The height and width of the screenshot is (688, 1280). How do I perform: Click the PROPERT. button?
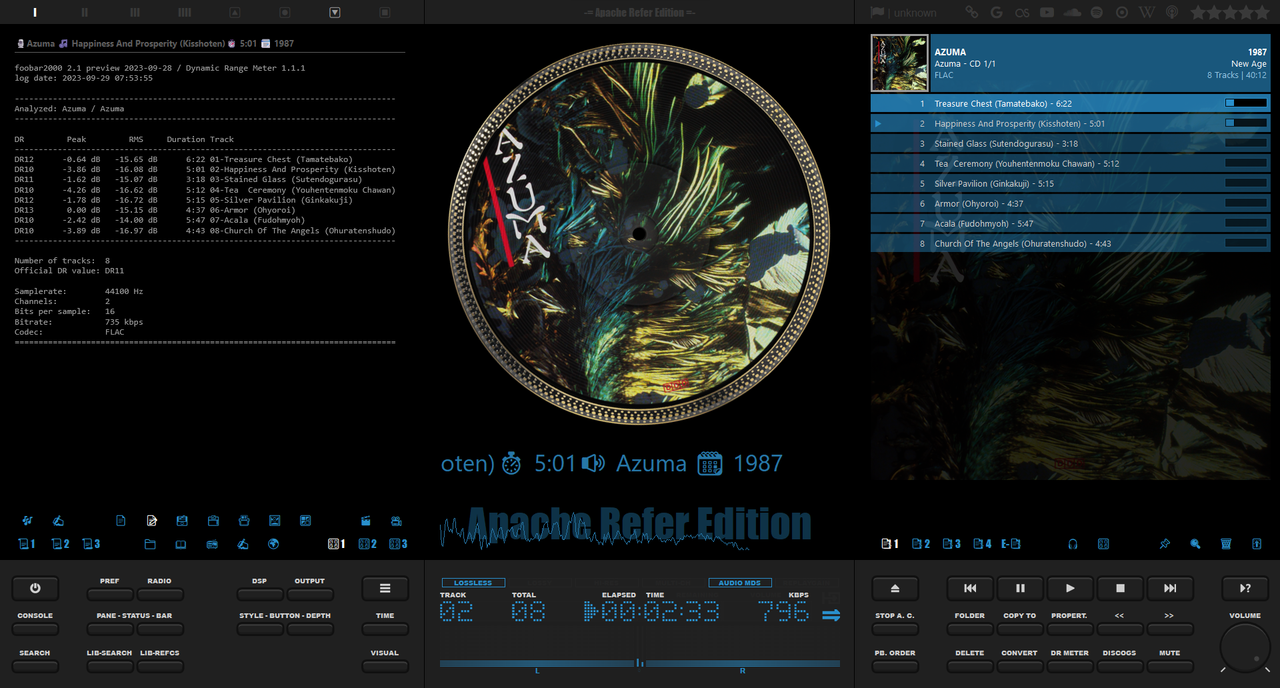tap(1070, 628)
